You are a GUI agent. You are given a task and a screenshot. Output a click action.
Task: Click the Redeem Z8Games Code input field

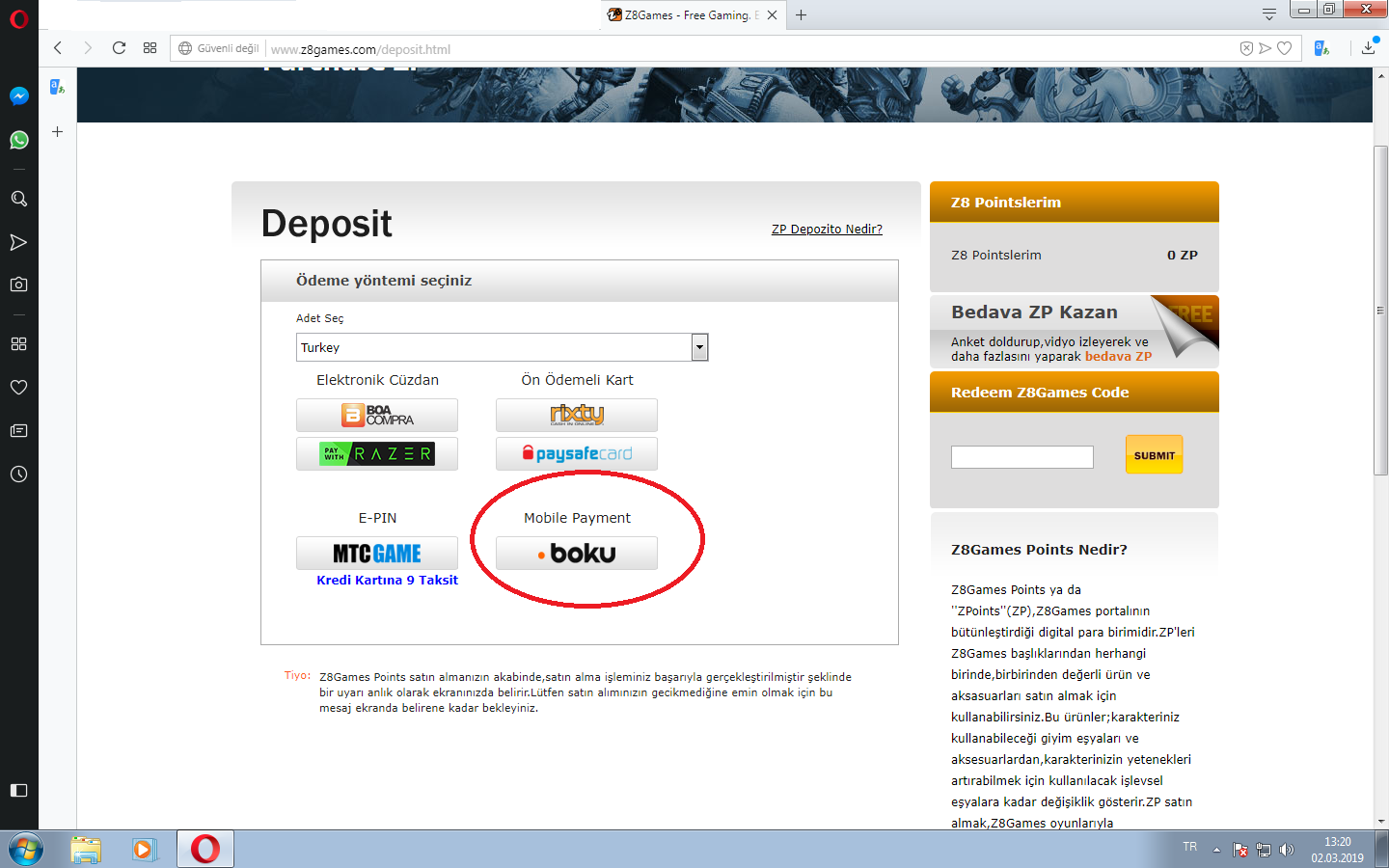tap(1022, 457)
